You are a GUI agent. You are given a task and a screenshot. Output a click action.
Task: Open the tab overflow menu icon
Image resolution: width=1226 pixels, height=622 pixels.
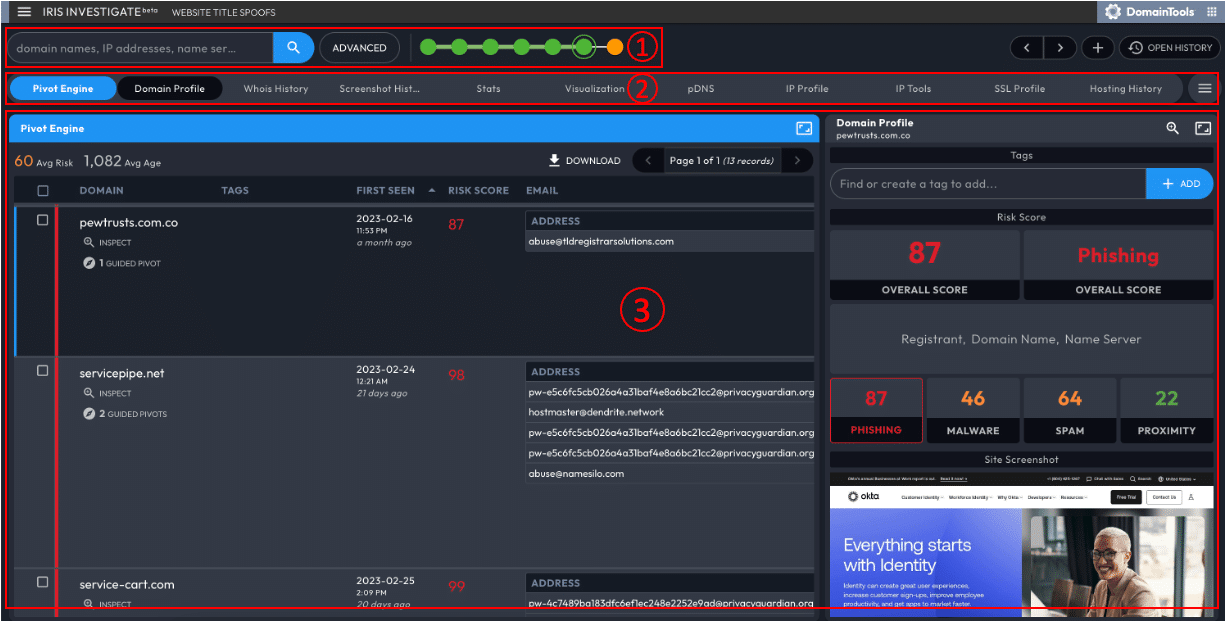[x=1205, y=88]
